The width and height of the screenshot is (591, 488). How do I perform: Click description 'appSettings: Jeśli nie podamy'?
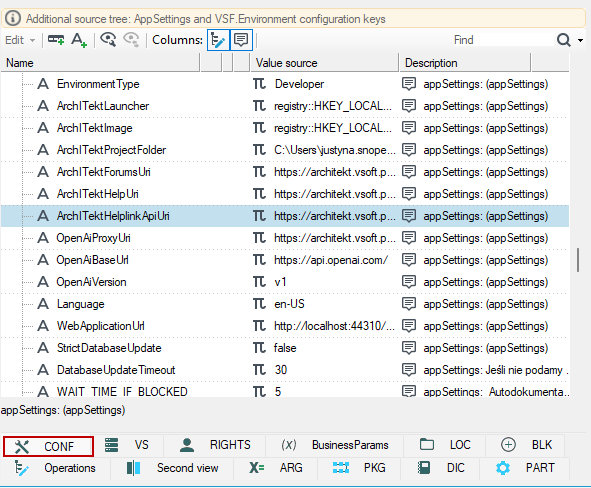click(496, 370)
